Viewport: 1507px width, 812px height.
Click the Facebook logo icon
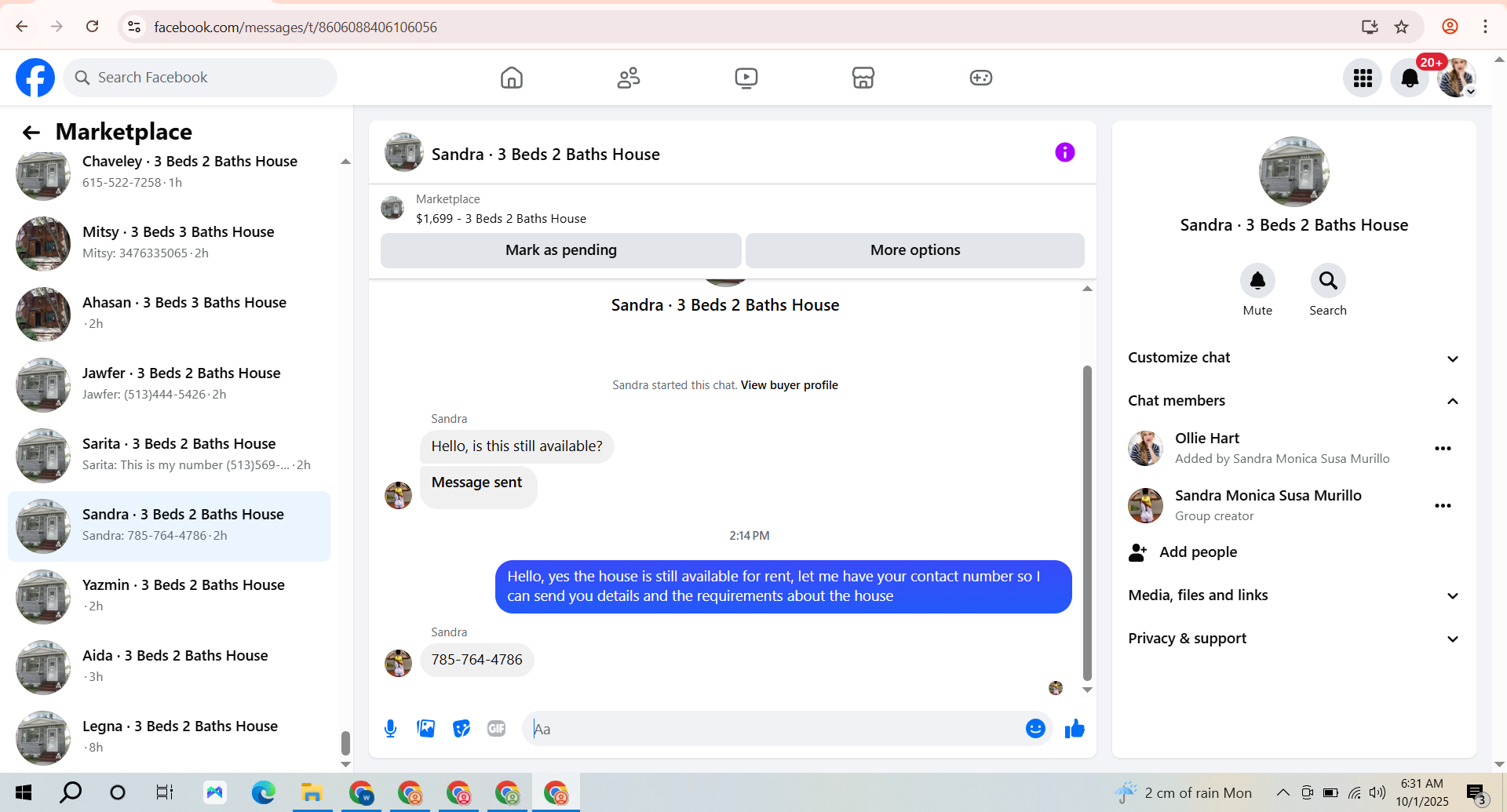click(35, 78)
